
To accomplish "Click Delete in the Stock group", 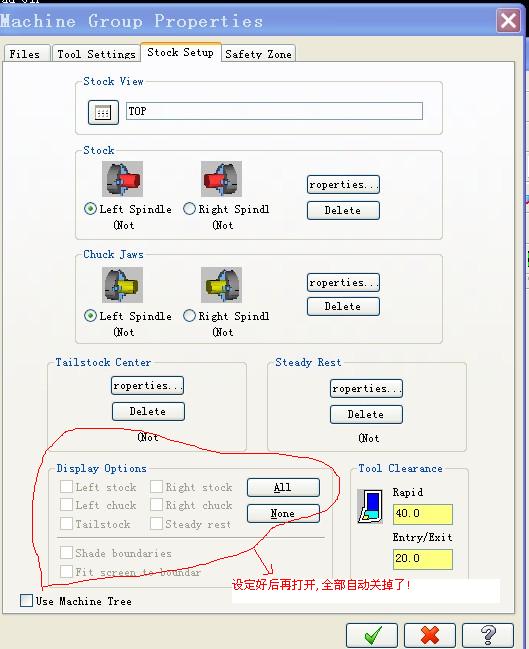I will pyautogui.click(x=343, y=210).
